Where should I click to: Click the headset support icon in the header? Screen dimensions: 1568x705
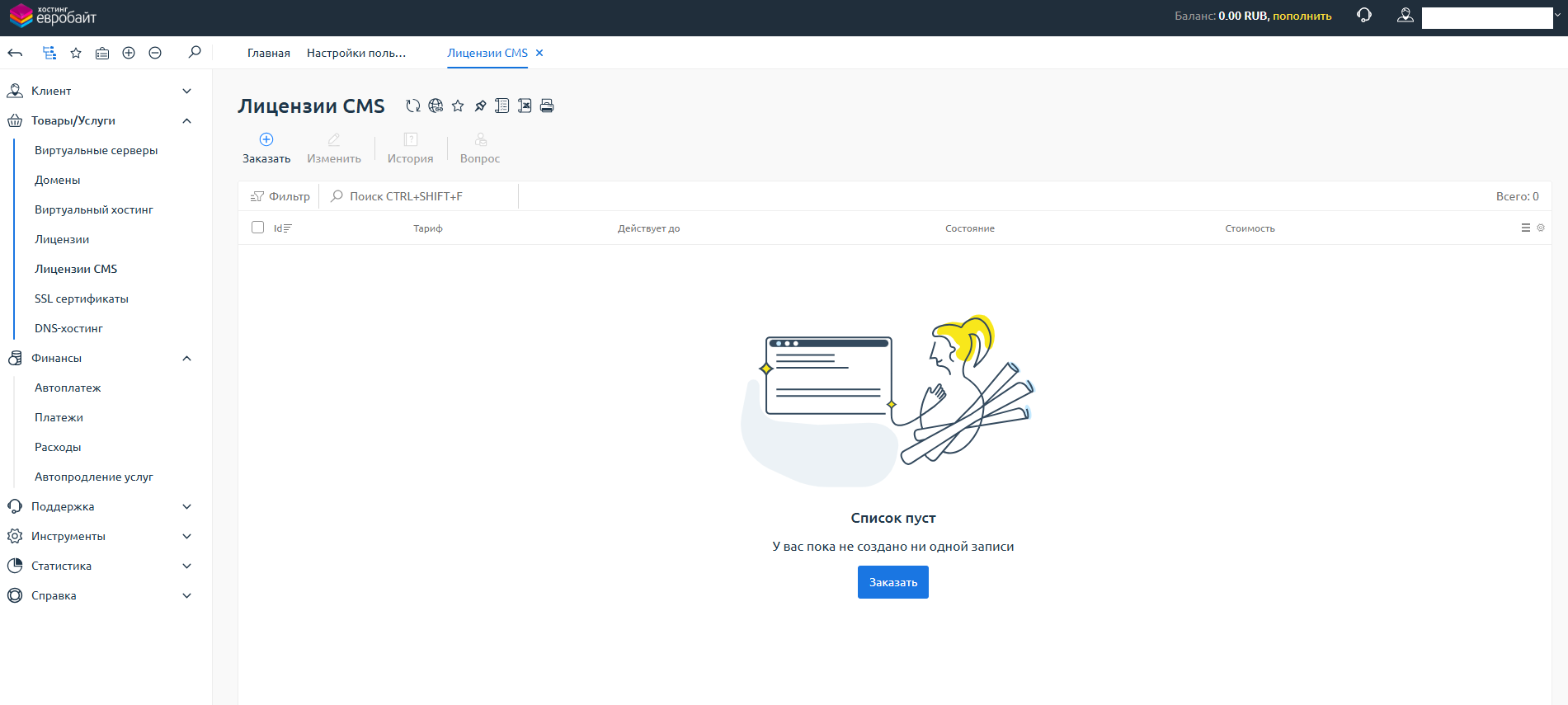1364,16
